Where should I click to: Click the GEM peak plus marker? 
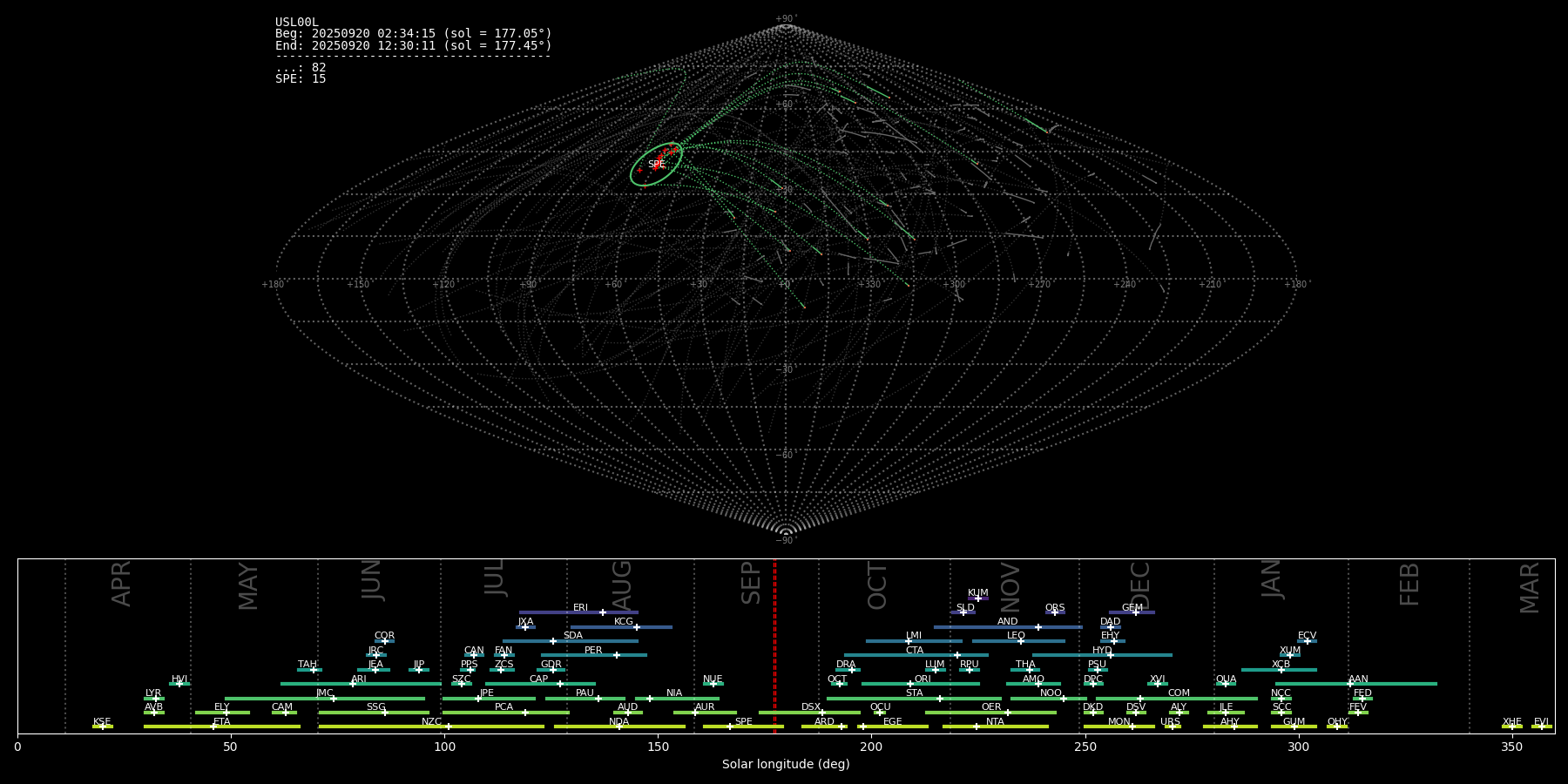click(1135, 612)
